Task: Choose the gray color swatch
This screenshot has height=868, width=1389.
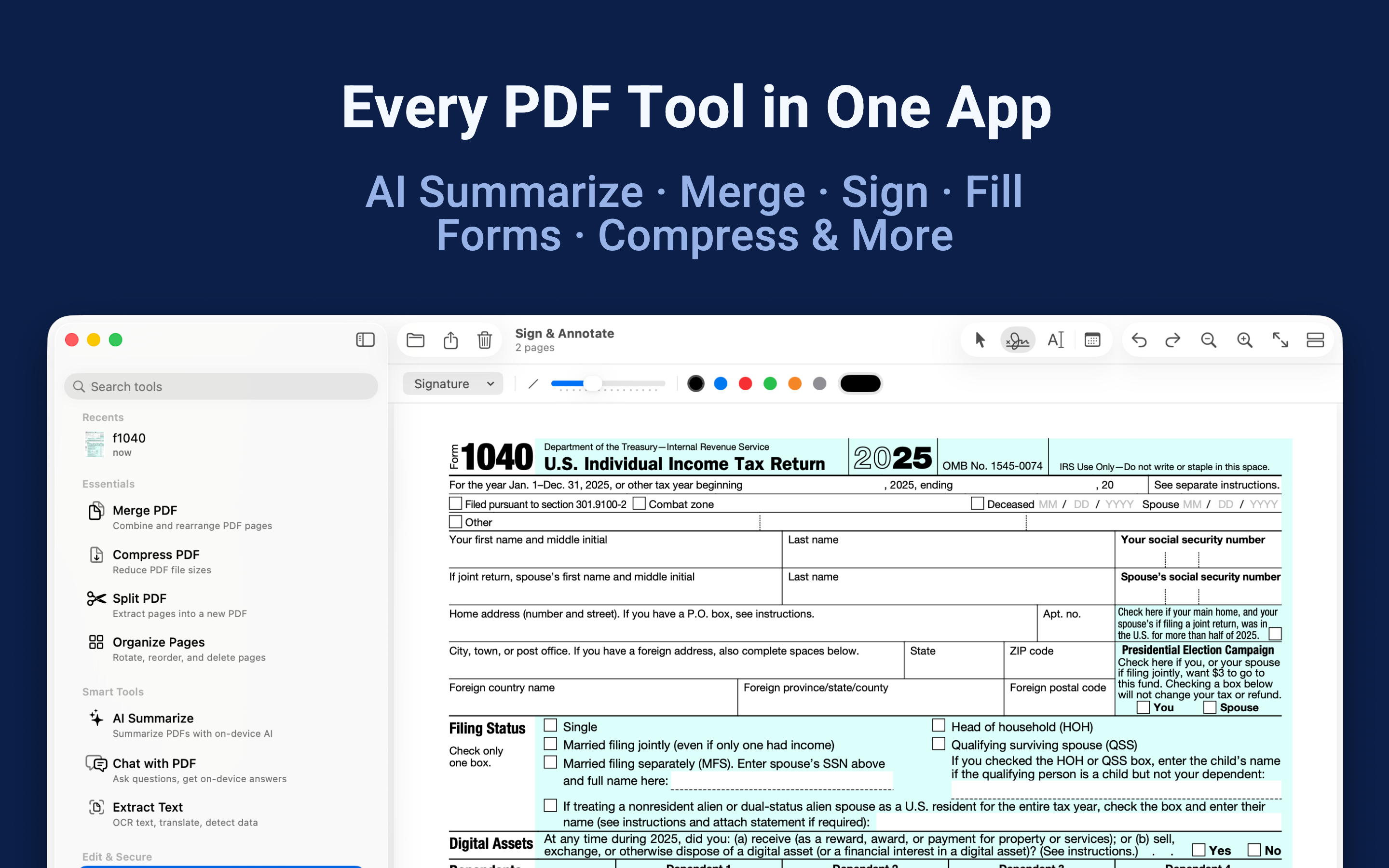Action: point(819,383)
